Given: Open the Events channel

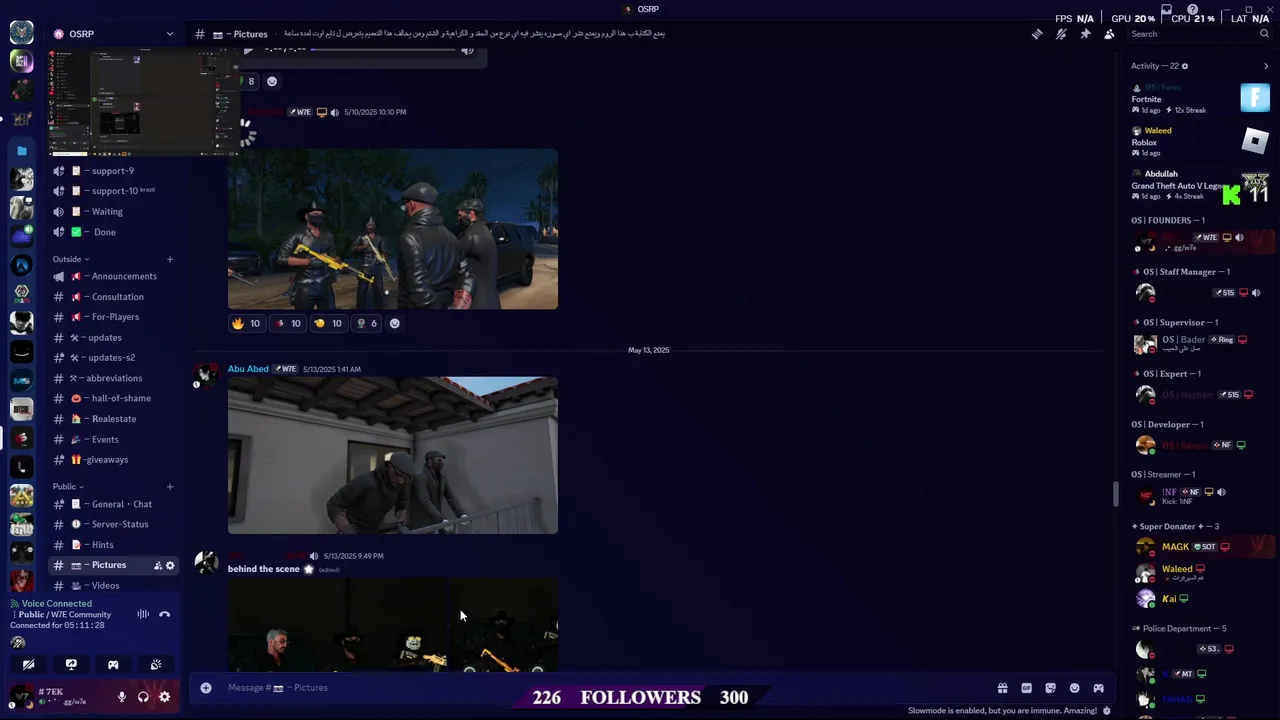Looking at the screenshot, I should (114, 439).
